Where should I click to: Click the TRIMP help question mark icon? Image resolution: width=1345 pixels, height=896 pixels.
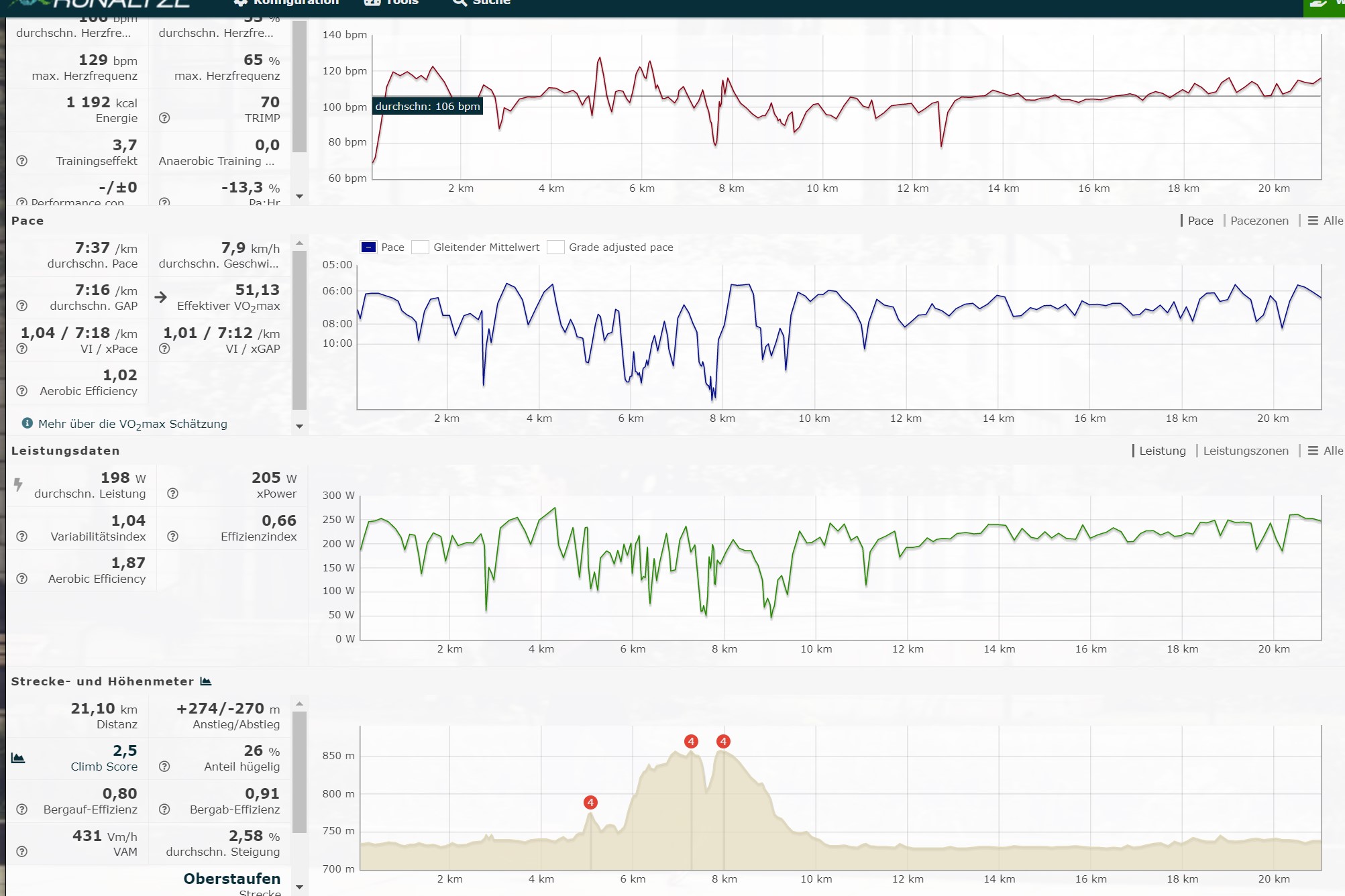pyautogui.click(x=164, y=118)
